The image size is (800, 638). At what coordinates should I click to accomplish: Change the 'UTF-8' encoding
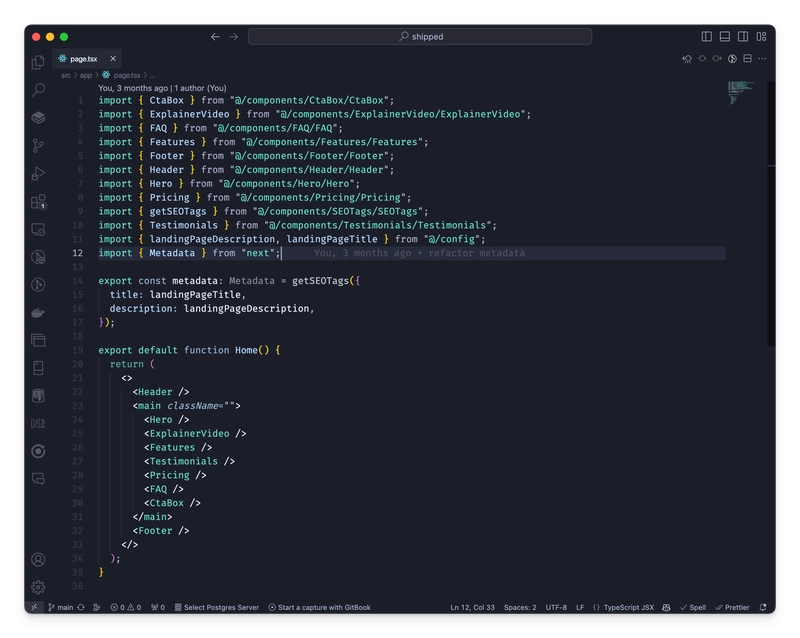tap(556, 607)
